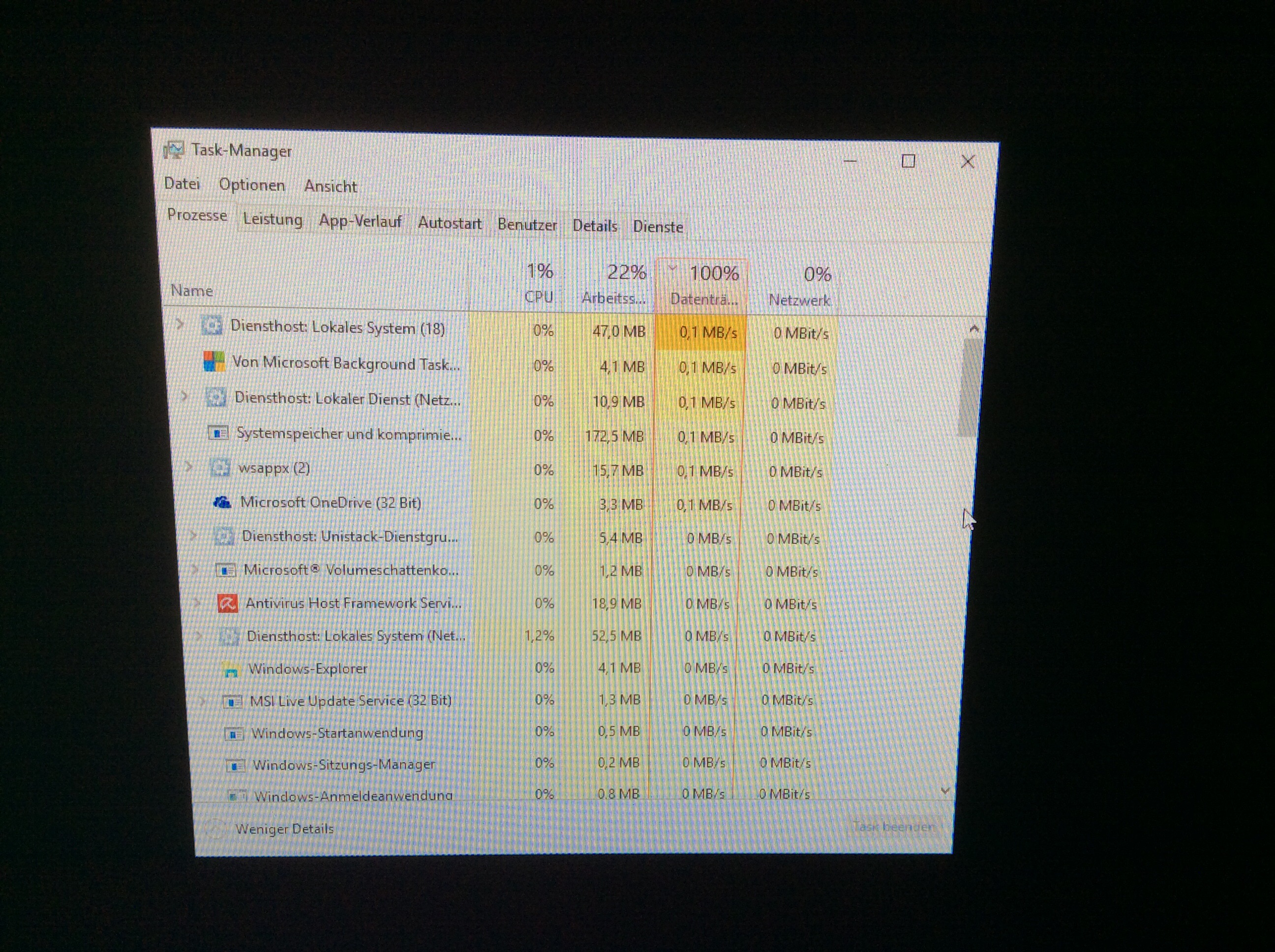
Task: Click the 172,5 MB memory value
Action: click(x=614, y=436)
